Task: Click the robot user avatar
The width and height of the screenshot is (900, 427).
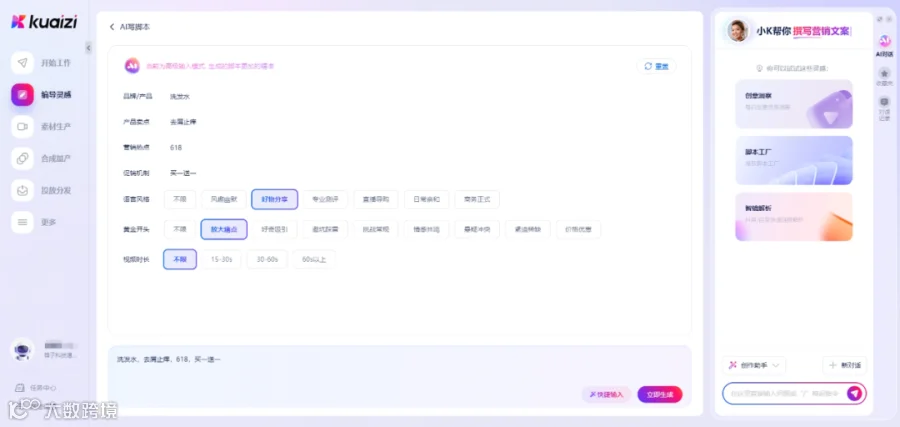Action: coord(22,350)
